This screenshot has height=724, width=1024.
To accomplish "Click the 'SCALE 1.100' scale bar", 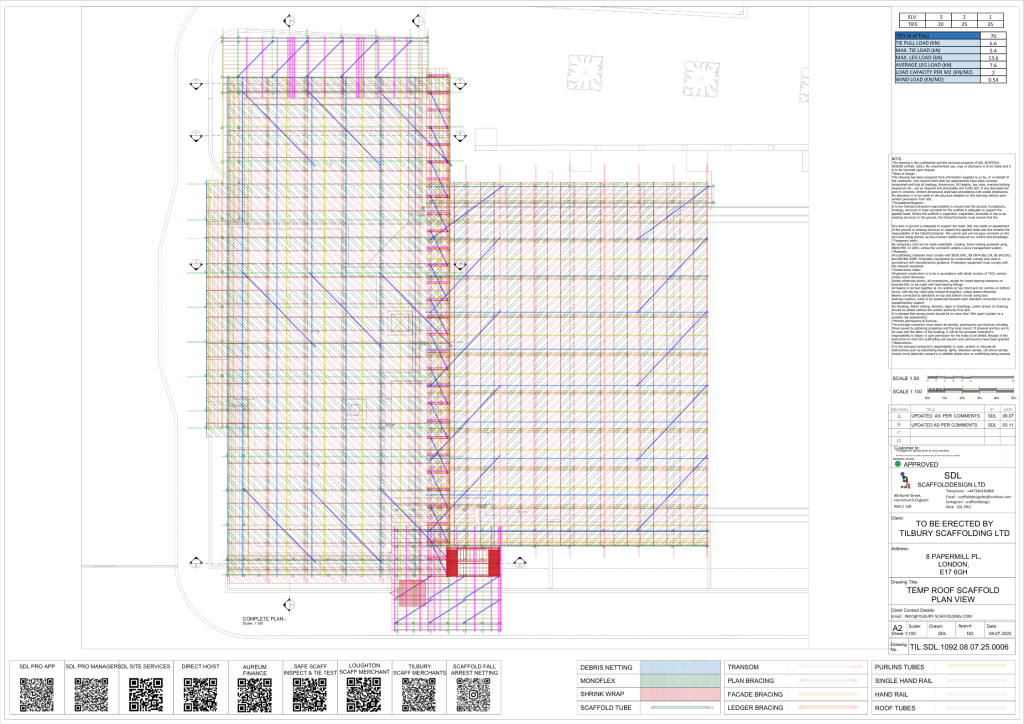I will click(971, 392).
